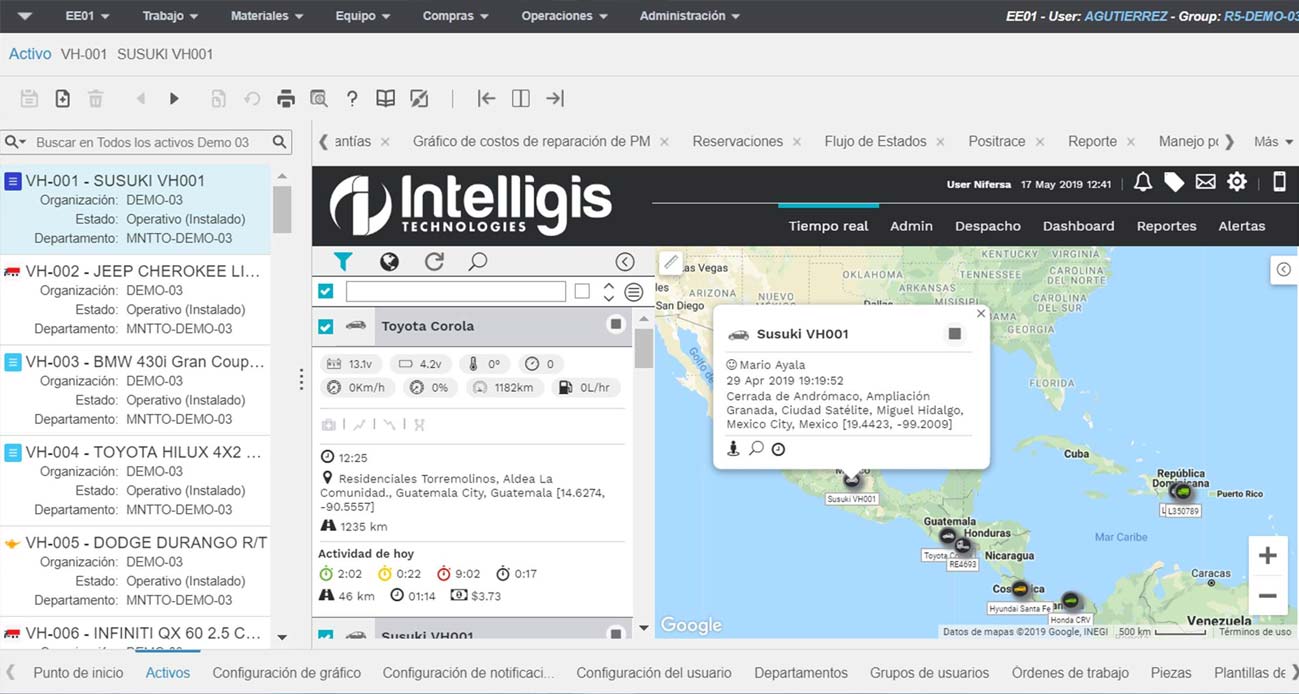Open the list options hamburger circle

[x=633, y=292]
